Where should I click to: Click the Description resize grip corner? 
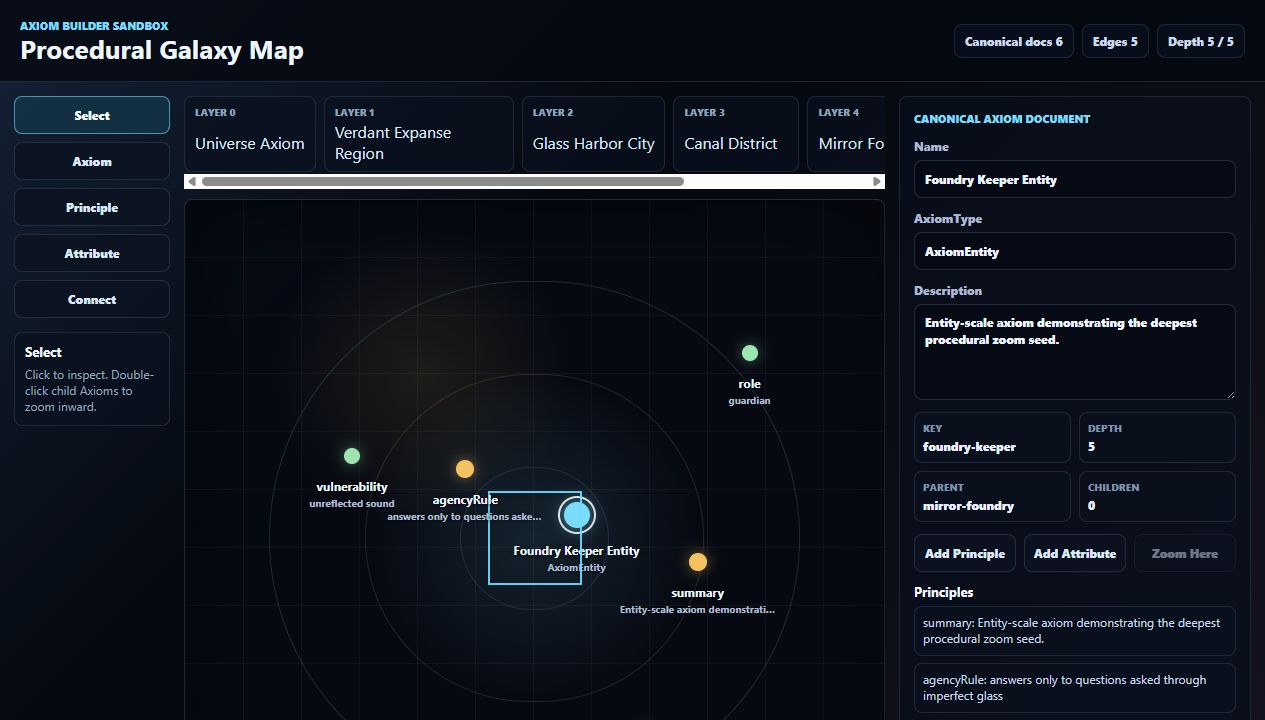[x=1229, y=393]
